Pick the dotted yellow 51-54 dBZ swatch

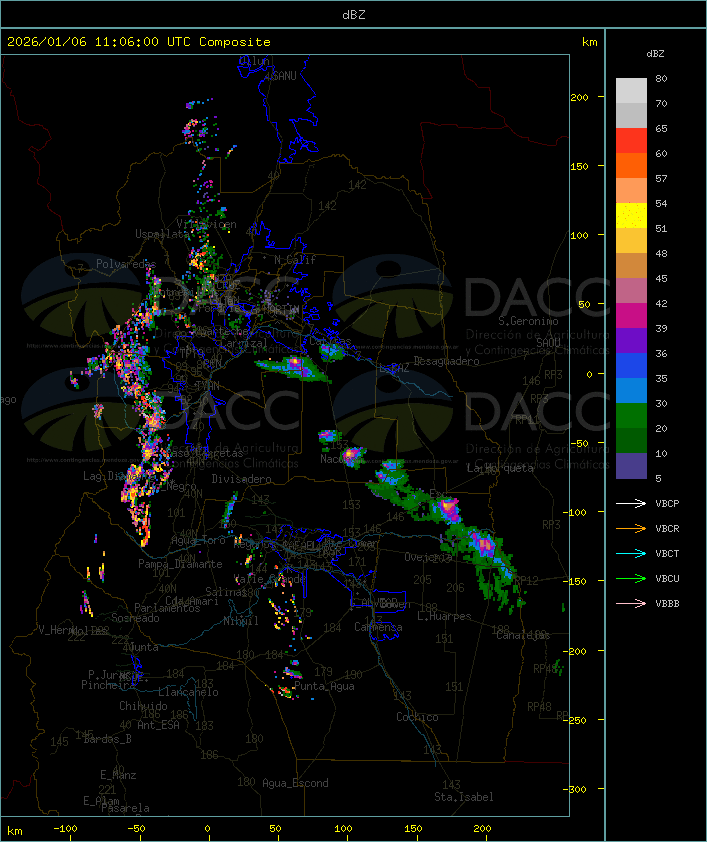[x=631, y=215]
